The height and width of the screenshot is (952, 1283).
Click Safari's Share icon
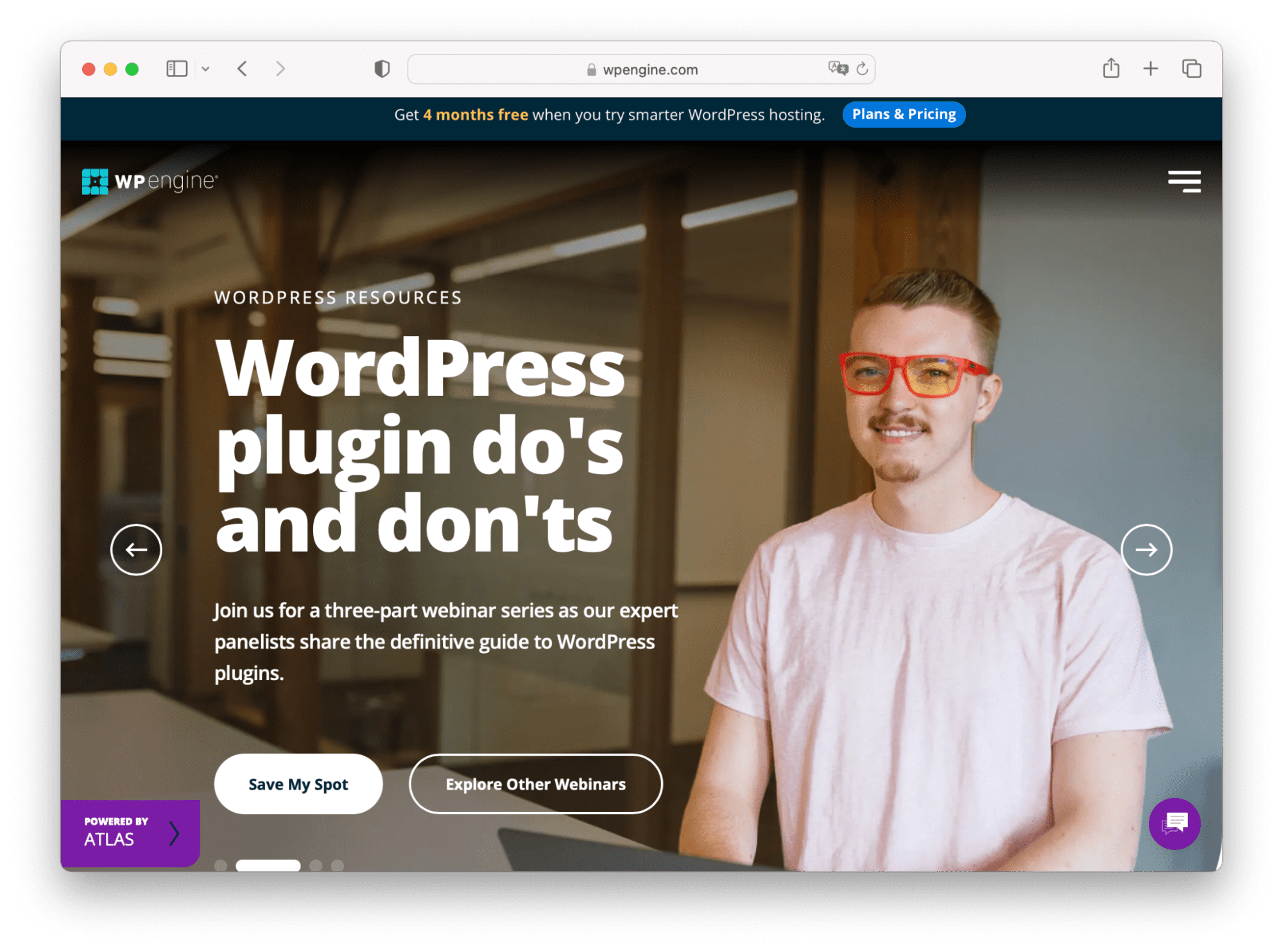tap(1111, 69)
